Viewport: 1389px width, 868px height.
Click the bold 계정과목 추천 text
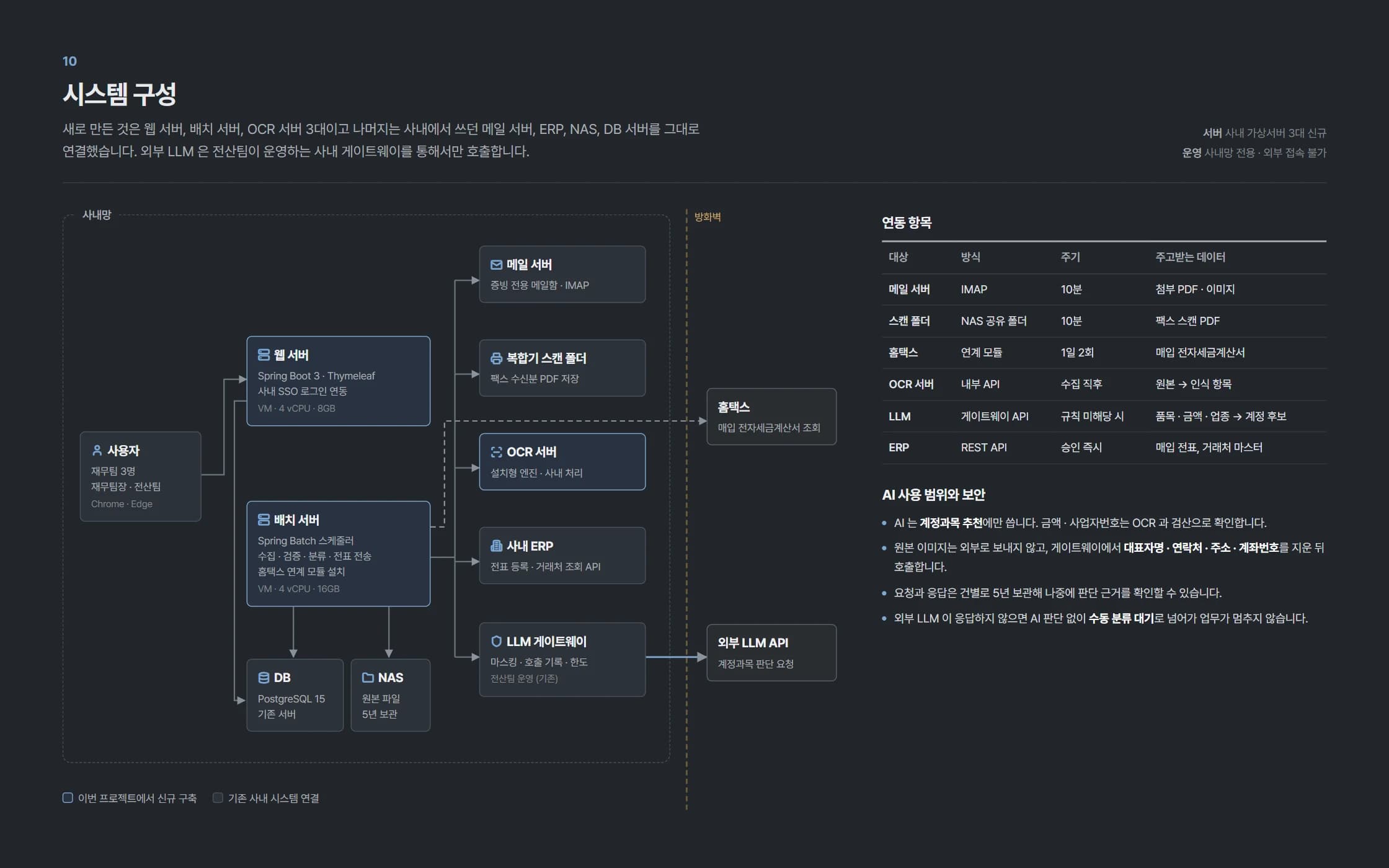(x=951, y=523)
